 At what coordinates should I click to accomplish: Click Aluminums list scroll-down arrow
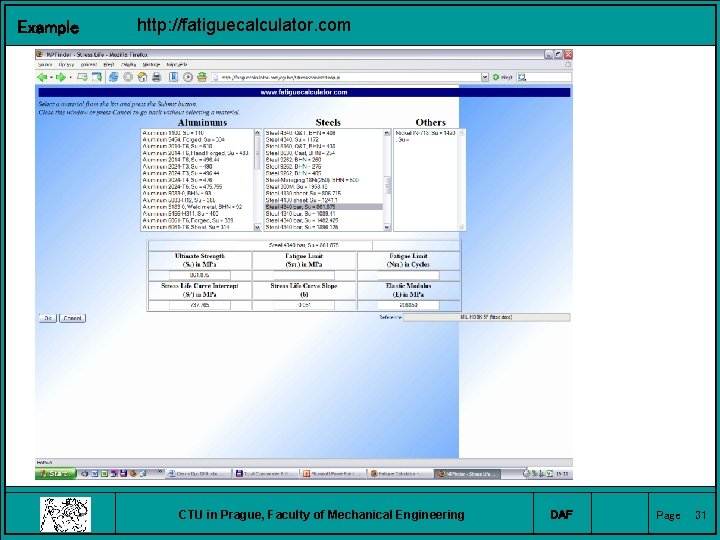point(257,227)
